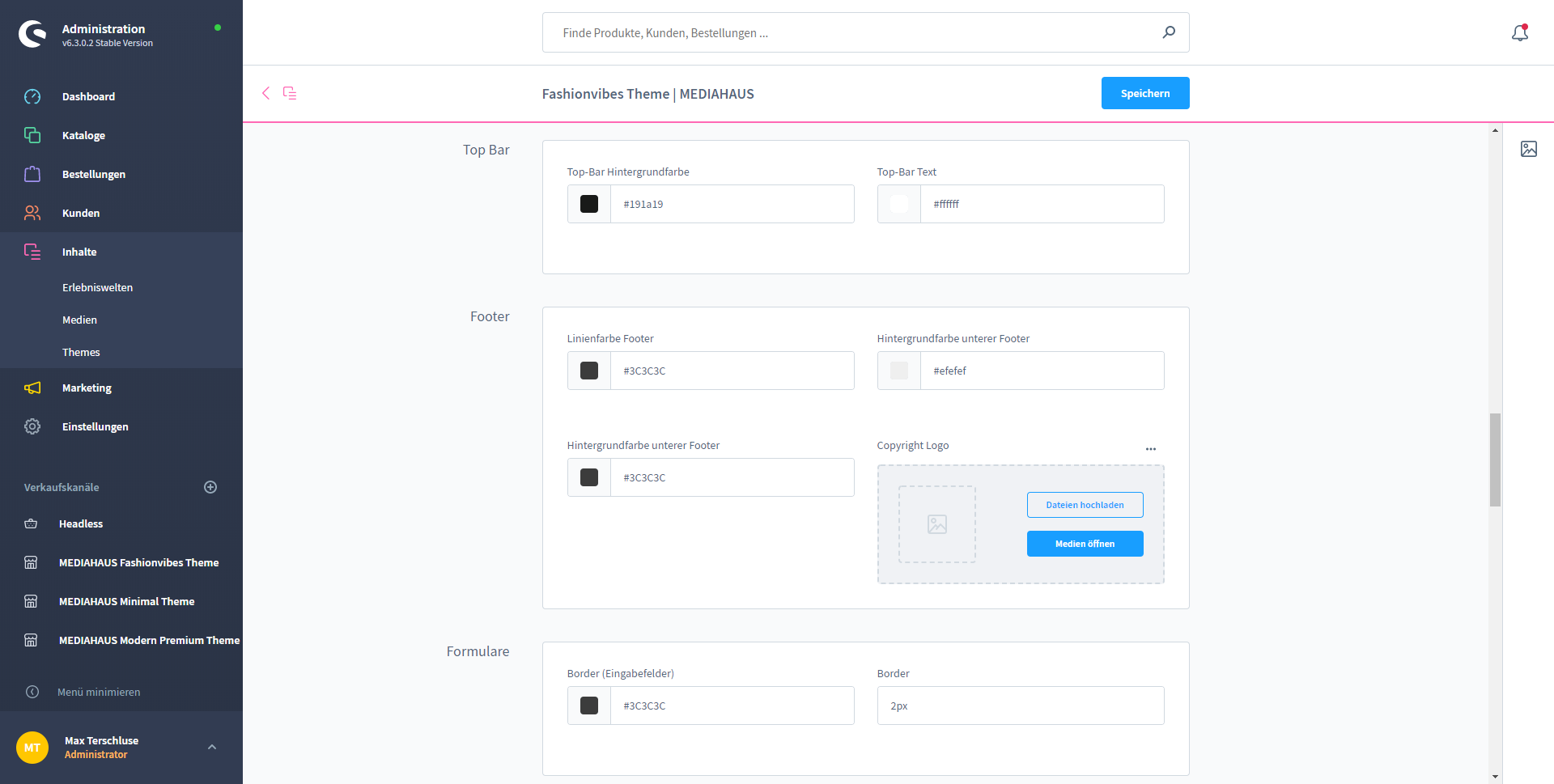The width and height of the screenshot is (1554, 784).
Task: Click the Dashboard gauge icon
Action: [32, 96]
